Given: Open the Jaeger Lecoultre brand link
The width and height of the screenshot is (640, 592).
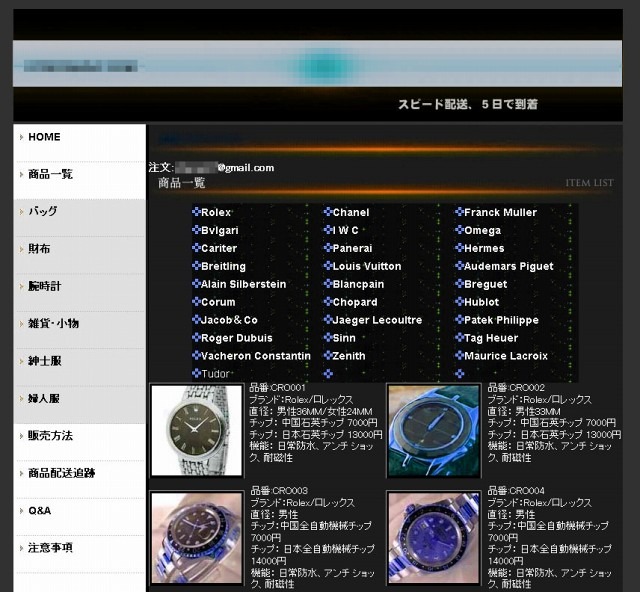Looking at the screenshot, I should point(377,320).
